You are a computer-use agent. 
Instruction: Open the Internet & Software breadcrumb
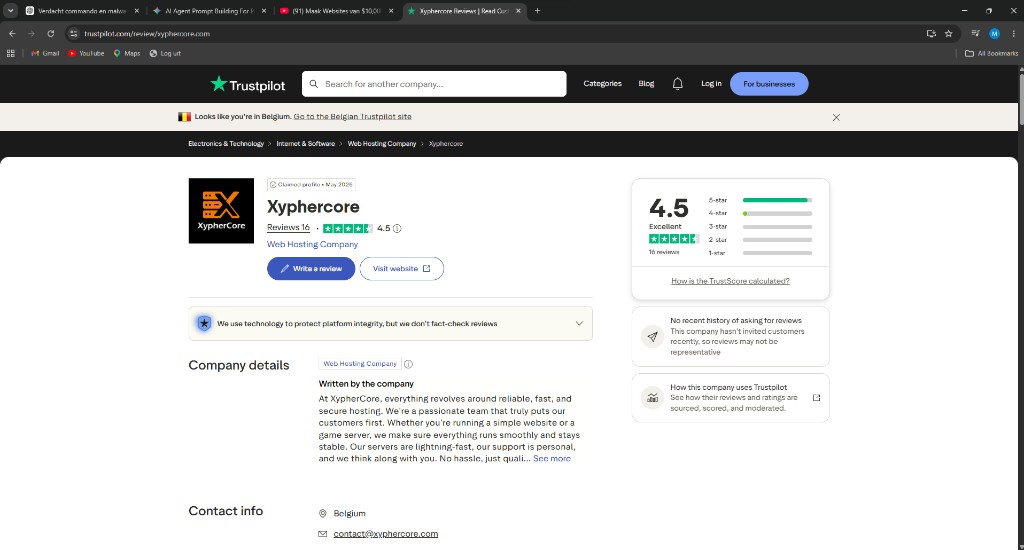306,144
